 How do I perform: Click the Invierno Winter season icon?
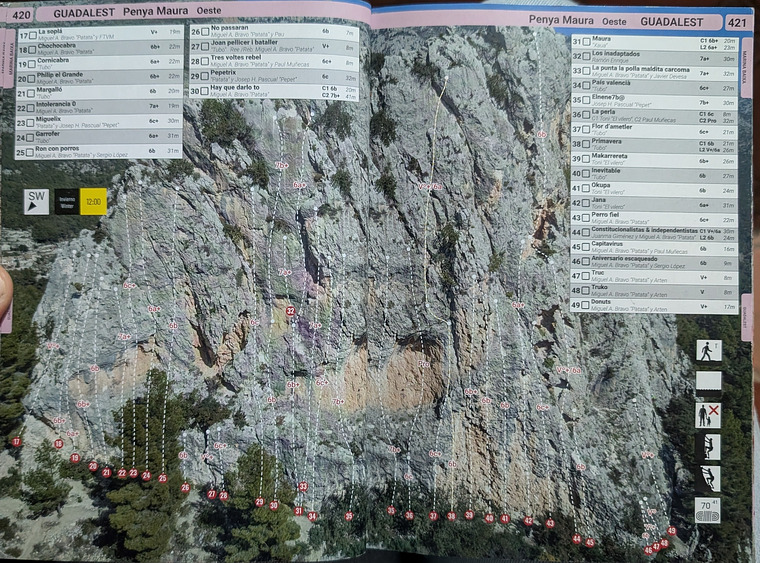pyautogui.click(x=67, y=201)
